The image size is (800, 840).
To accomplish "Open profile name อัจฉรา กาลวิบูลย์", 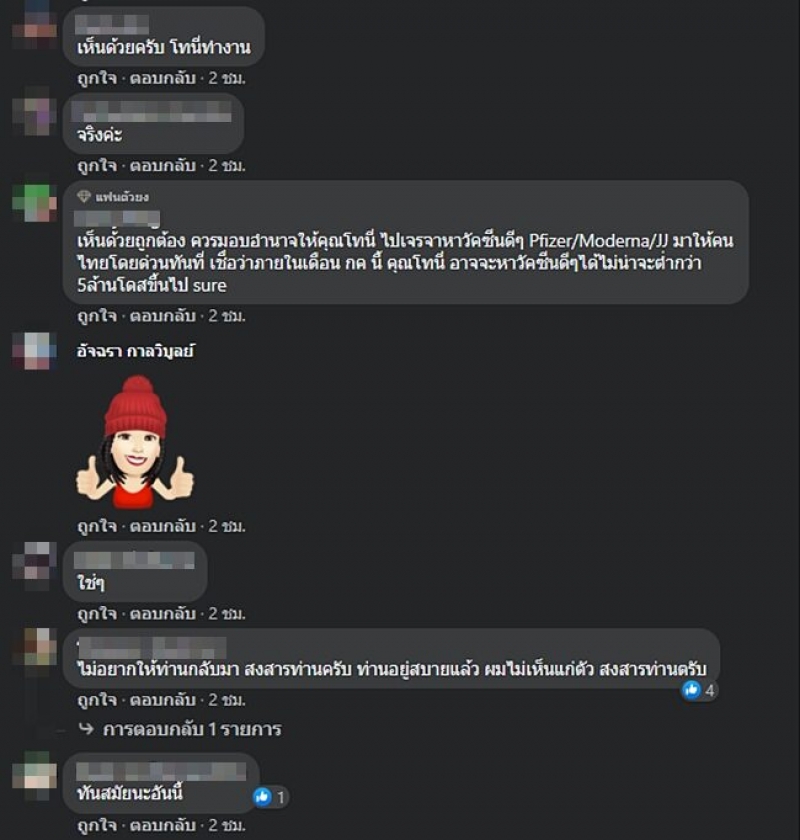I will (x=135, y=351).
